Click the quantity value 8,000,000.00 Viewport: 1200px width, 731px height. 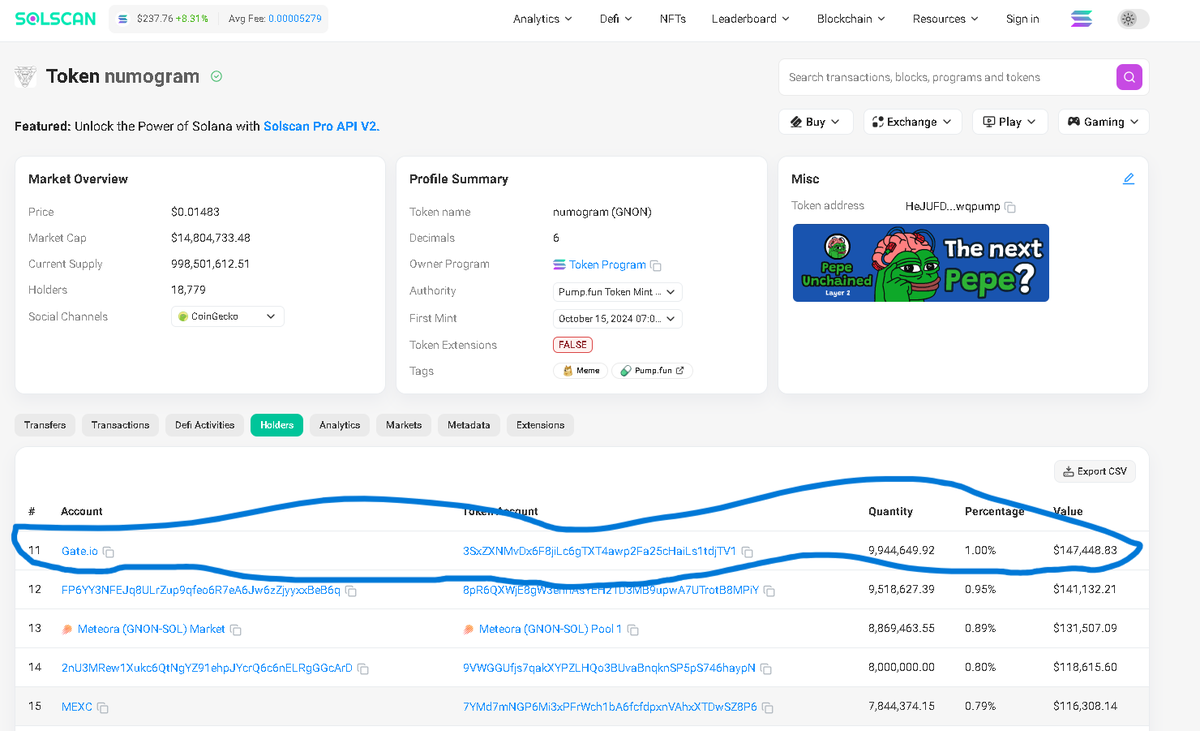[x=901, y=667]
